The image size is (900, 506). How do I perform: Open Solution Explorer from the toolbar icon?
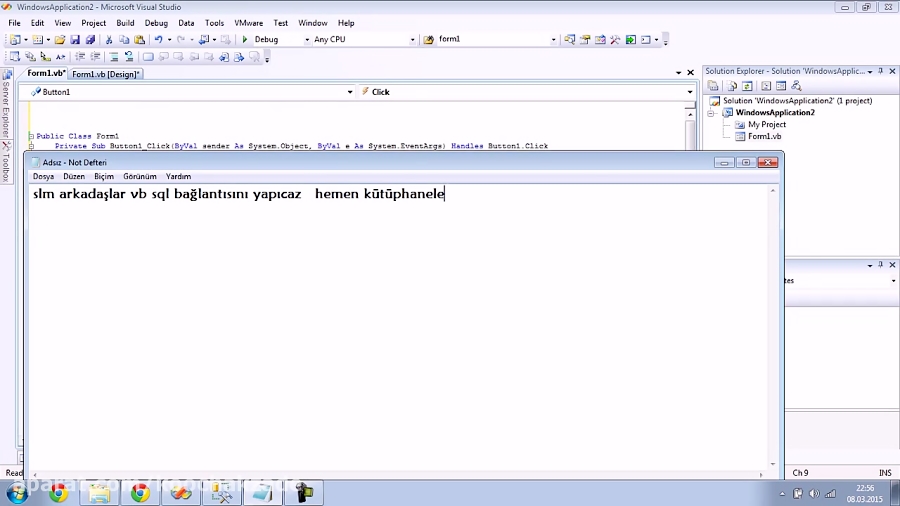pos(569,40)
